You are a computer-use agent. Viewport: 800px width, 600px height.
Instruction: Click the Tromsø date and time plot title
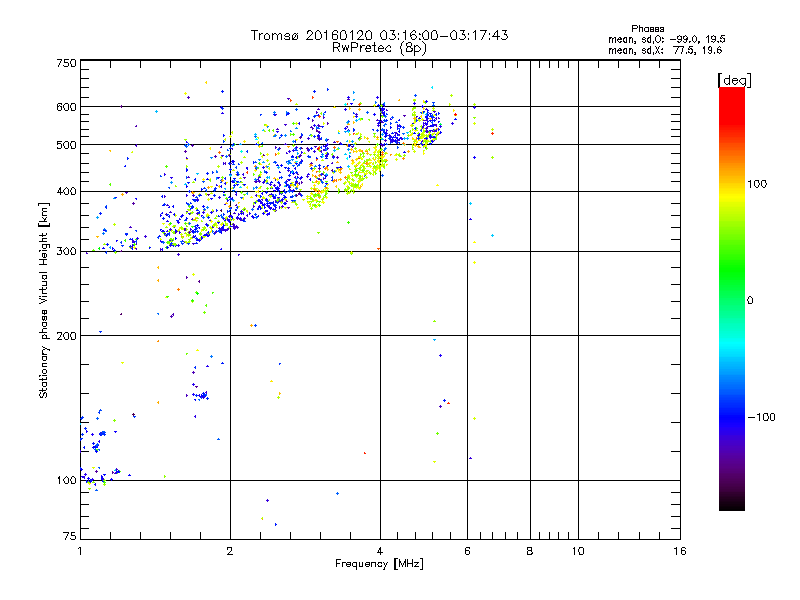click(x=379, y=35)
